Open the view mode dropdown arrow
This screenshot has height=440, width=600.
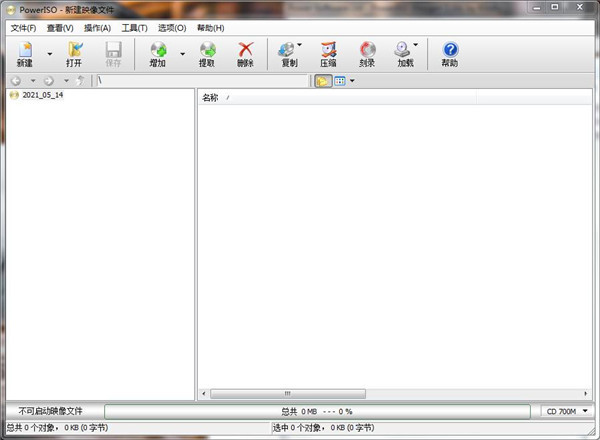tap(352, 81)
